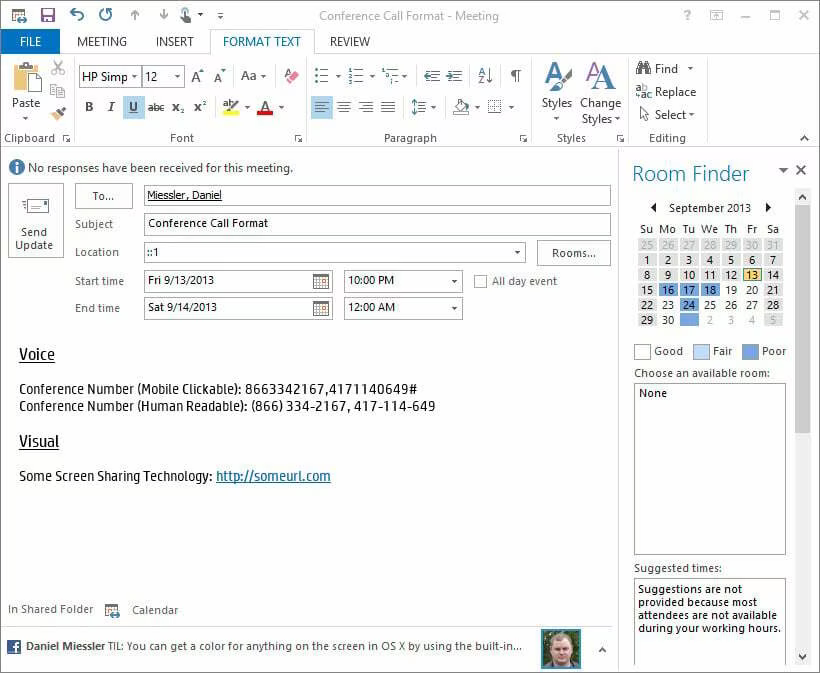Click the Save icon in quick access toolbar

tap(48, 15)
